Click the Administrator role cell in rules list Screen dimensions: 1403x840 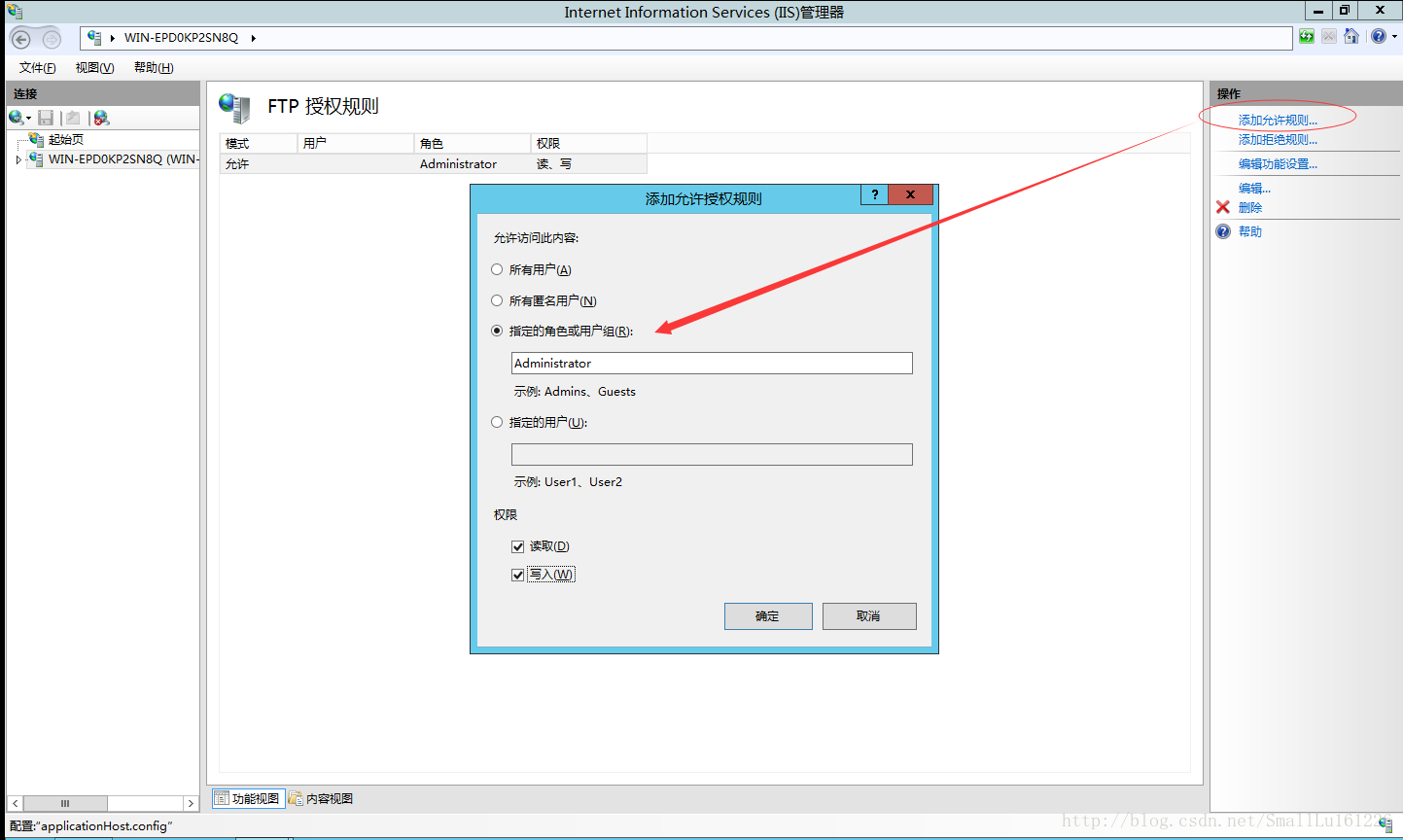click(458, 164)
